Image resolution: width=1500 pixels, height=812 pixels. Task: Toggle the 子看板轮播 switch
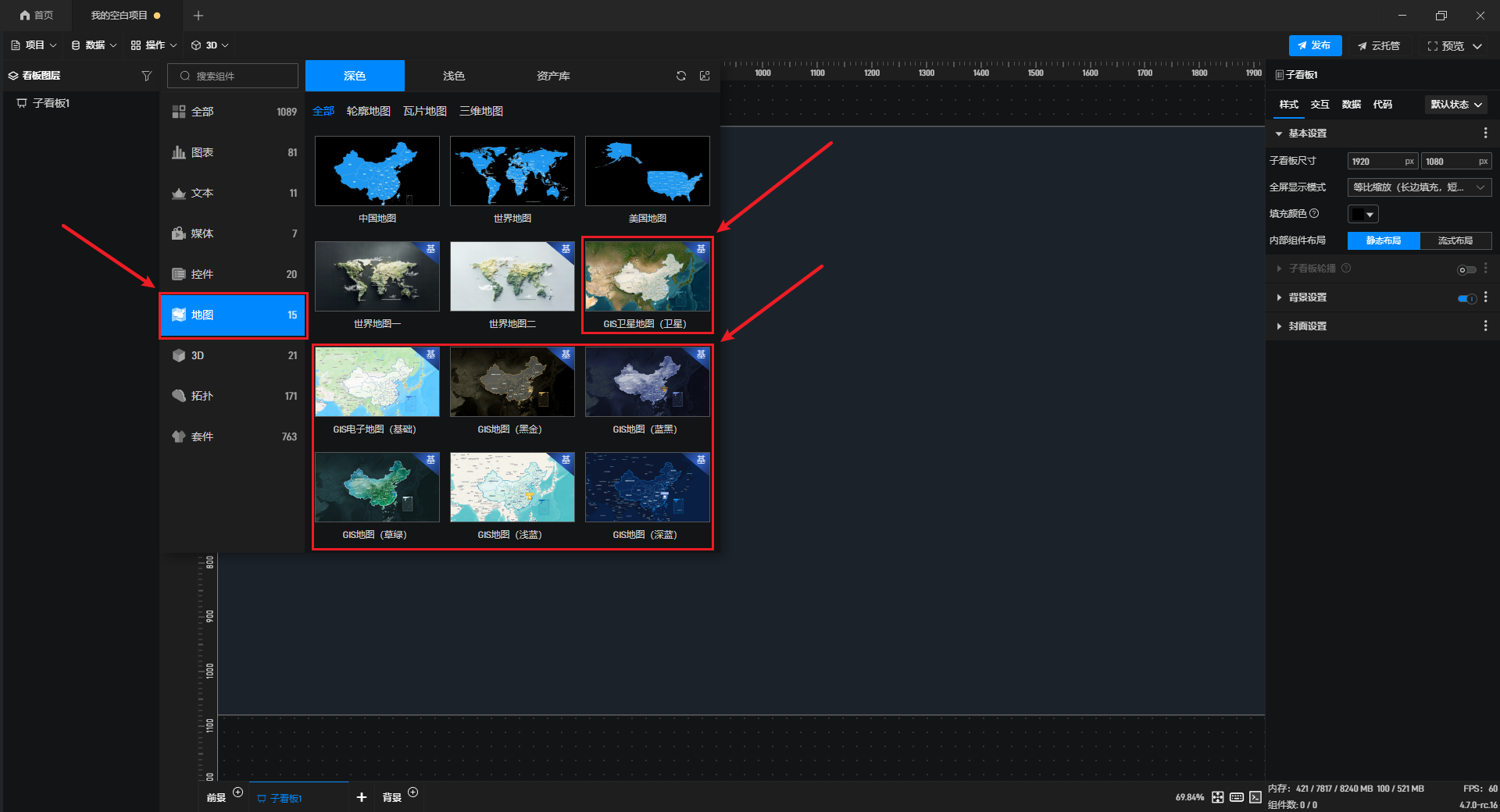pos(1466,269)
